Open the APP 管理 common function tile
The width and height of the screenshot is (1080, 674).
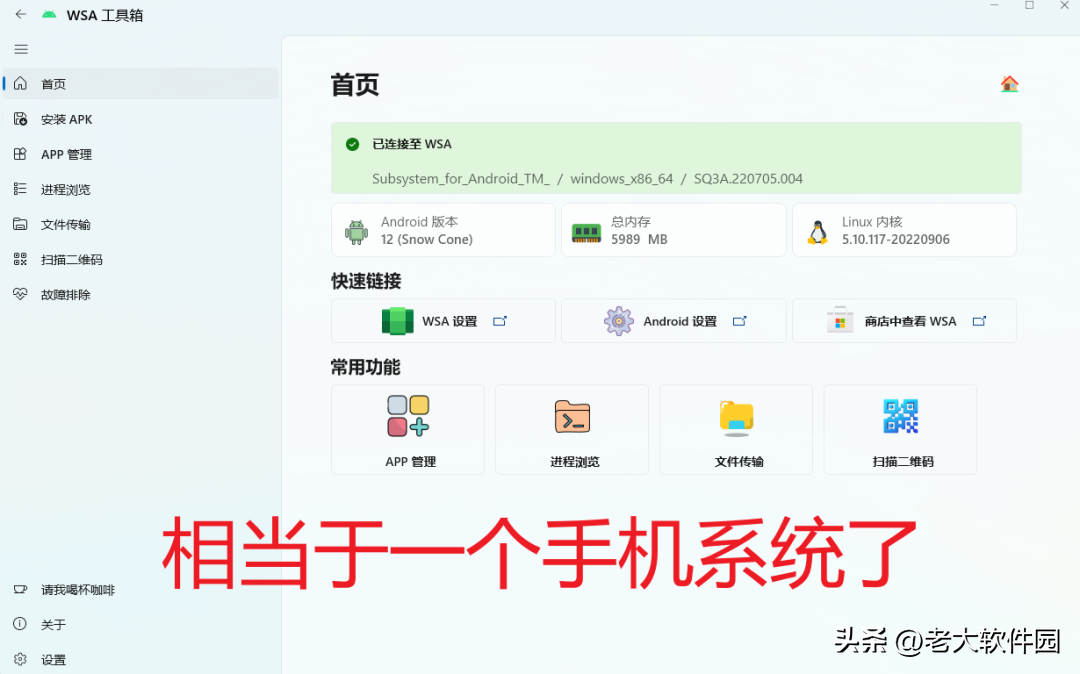click(408, 430)
